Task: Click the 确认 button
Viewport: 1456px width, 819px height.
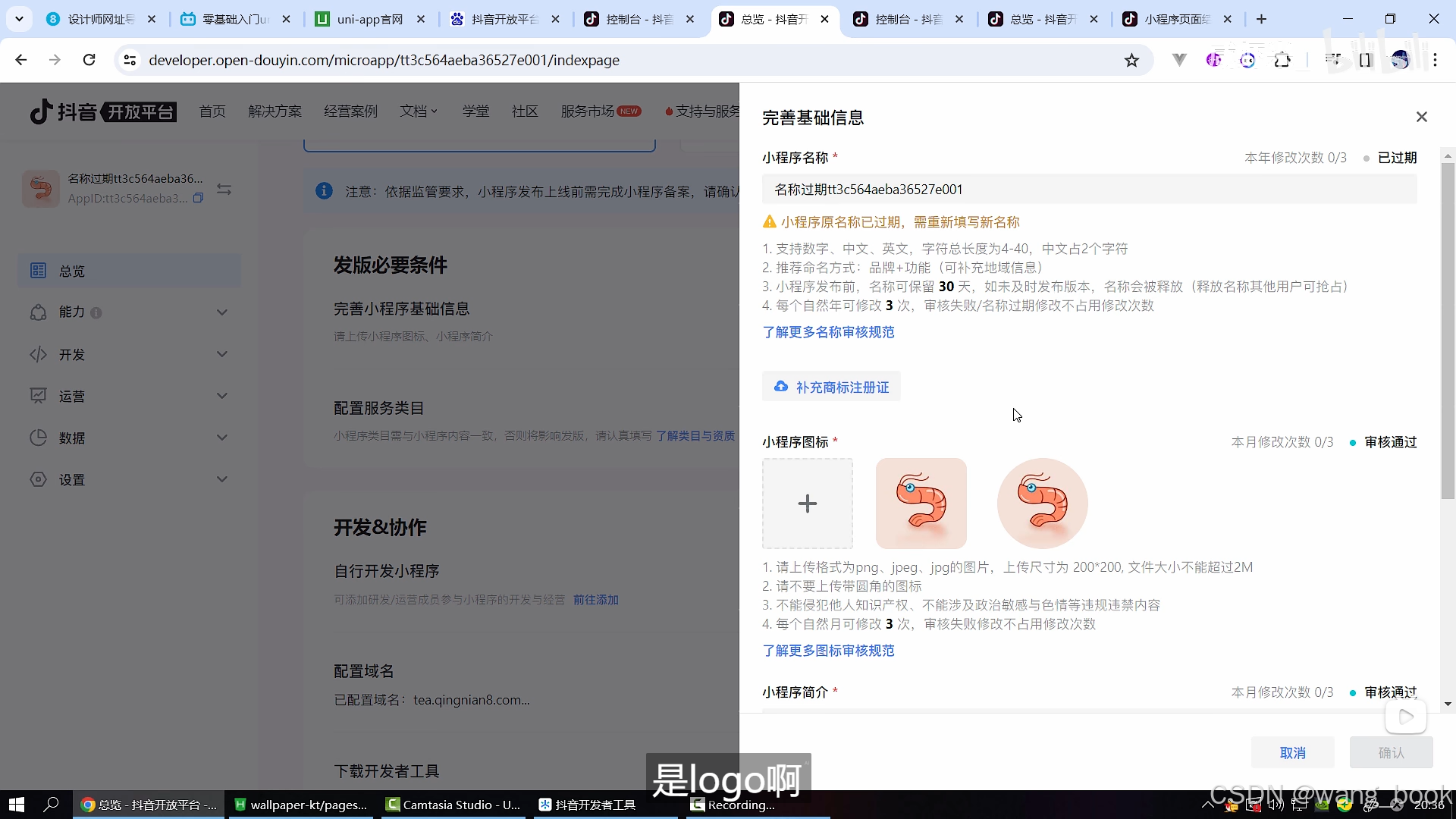Action: click(x=1392, y=753)
